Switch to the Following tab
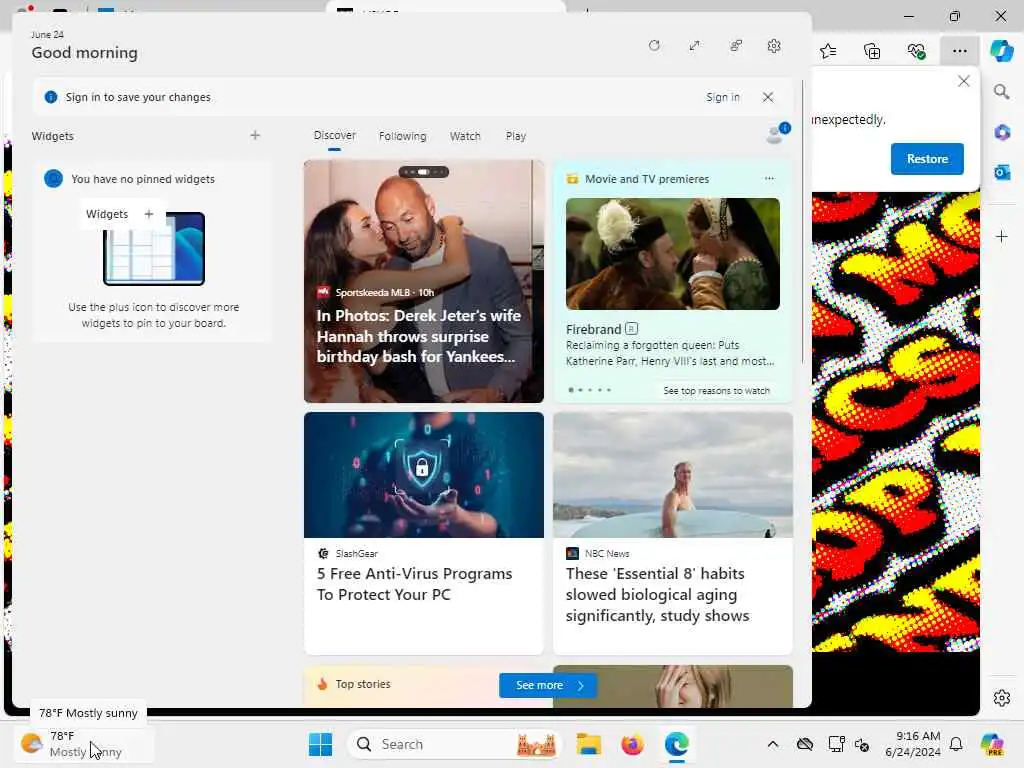Image resolution: width=1024 pixels, height=768 pixels. [402, 136]
